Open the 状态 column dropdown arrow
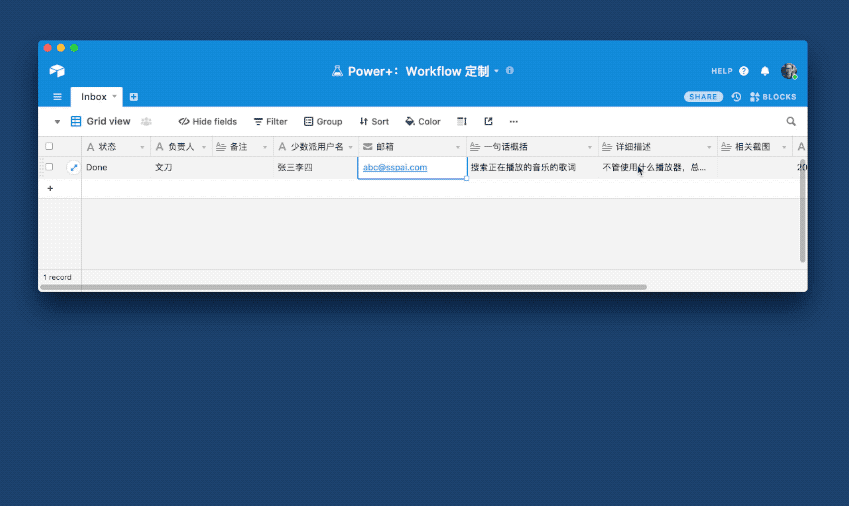The width and height of the screenshot is (849, 506). [x=143, y=147]
